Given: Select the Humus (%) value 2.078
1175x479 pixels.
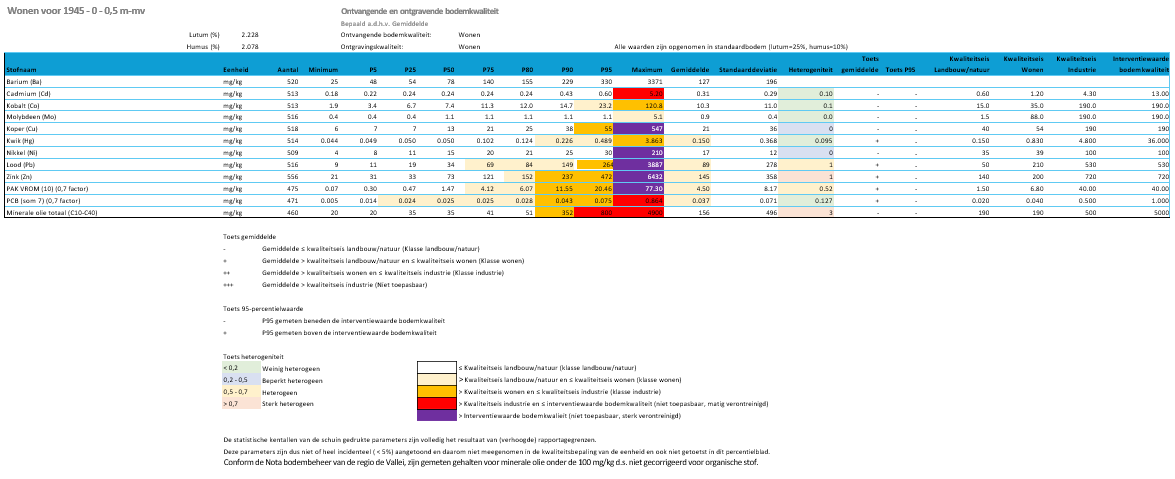Looking at the screenshot, I should [x=250, y=46].
